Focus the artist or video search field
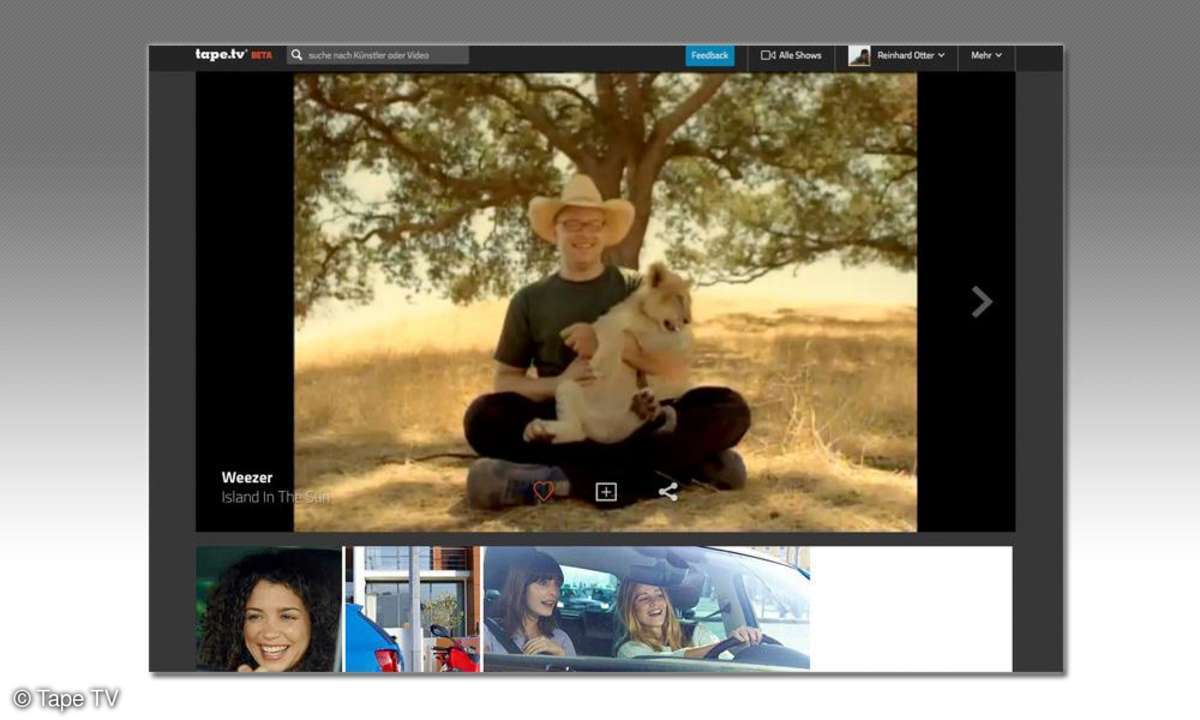The width and height of the screenshot is (1200, 720). 378,55
